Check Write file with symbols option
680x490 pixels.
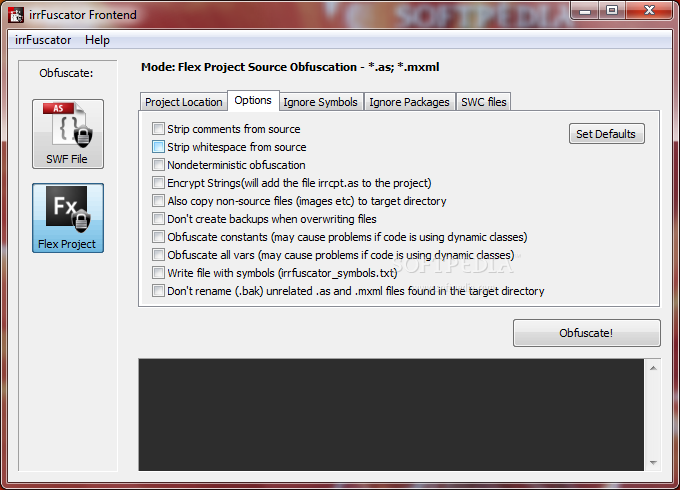(x=158, y=273)
